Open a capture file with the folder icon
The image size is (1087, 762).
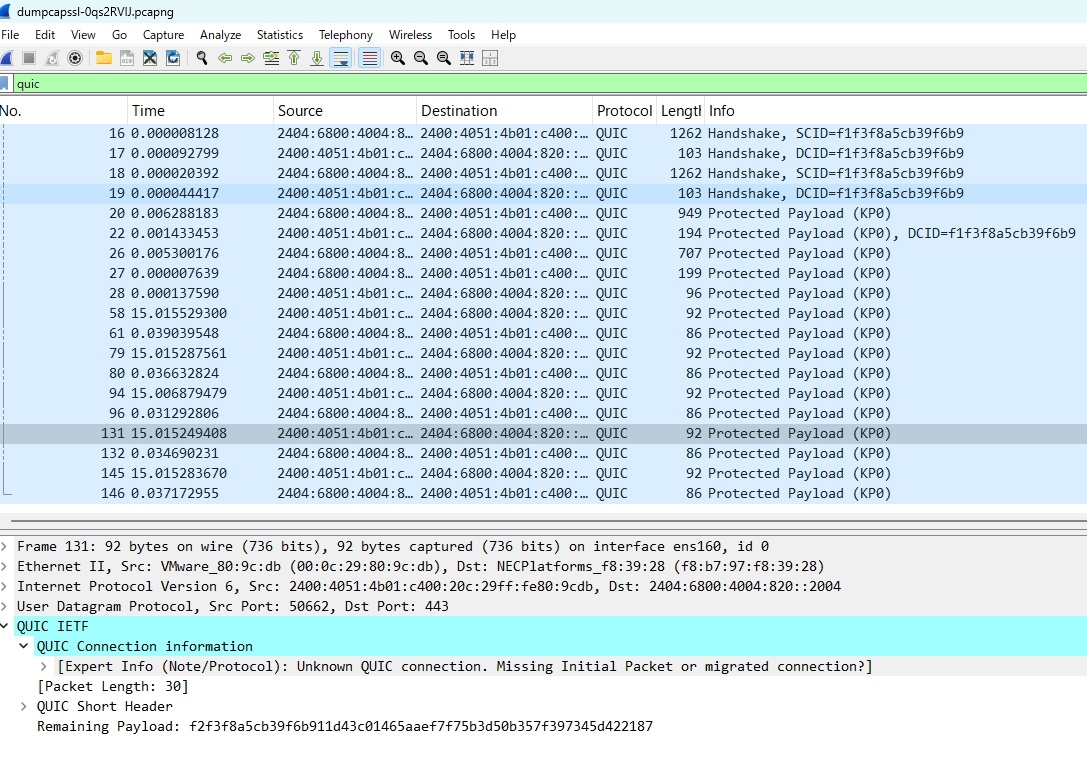coord(104,58)
